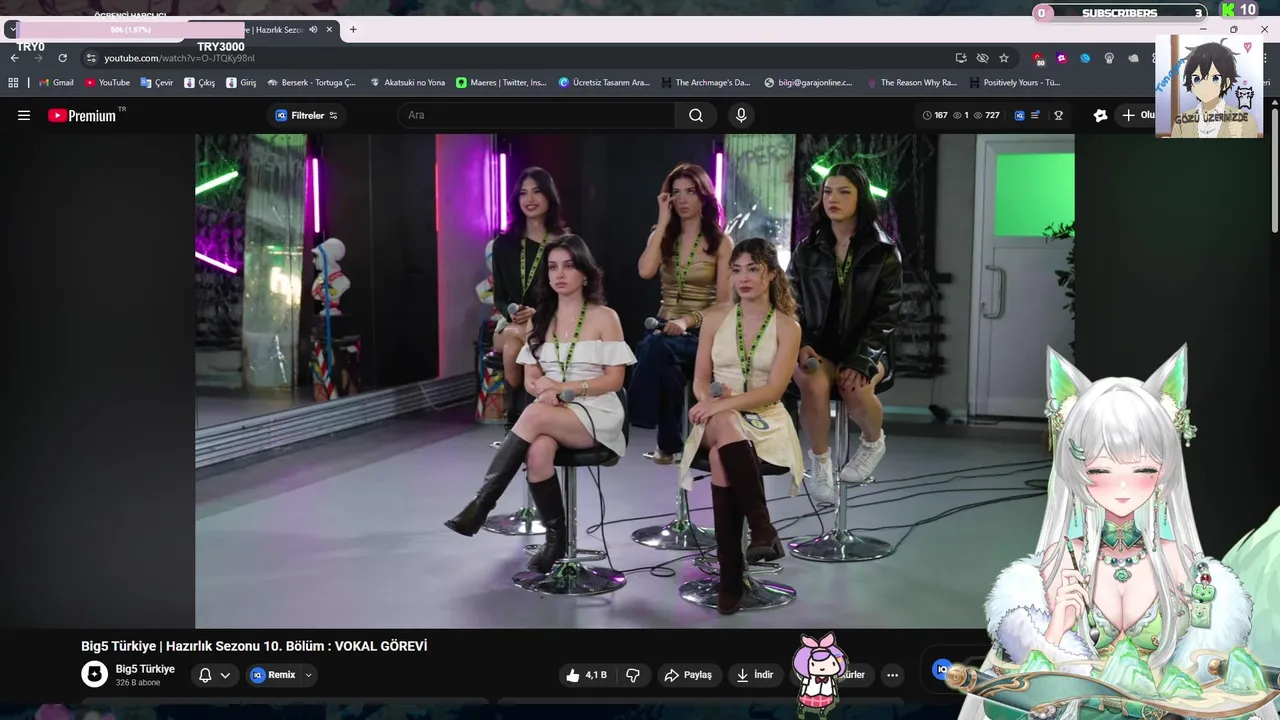Open the Filtreler filter button
This screenshot has height=720, width=1280.
(x=307, y=115)
